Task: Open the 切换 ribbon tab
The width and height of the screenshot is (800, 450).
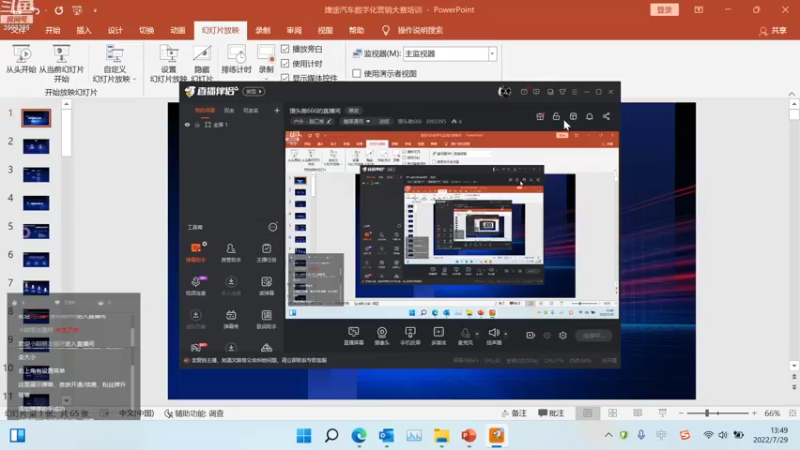Action: 146,30
